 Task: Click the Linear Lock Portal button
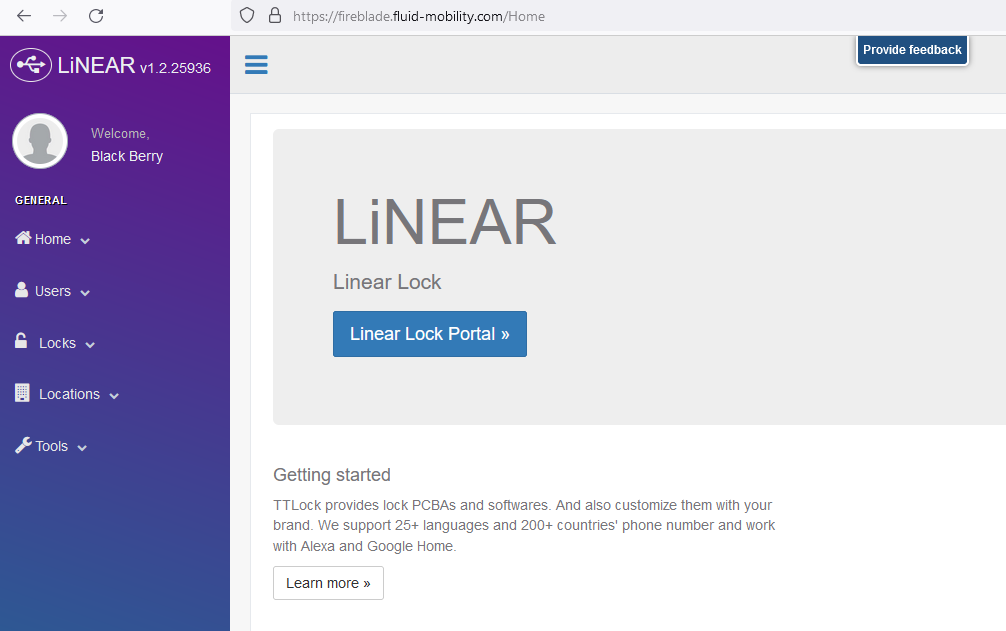(x=429, y=334)
